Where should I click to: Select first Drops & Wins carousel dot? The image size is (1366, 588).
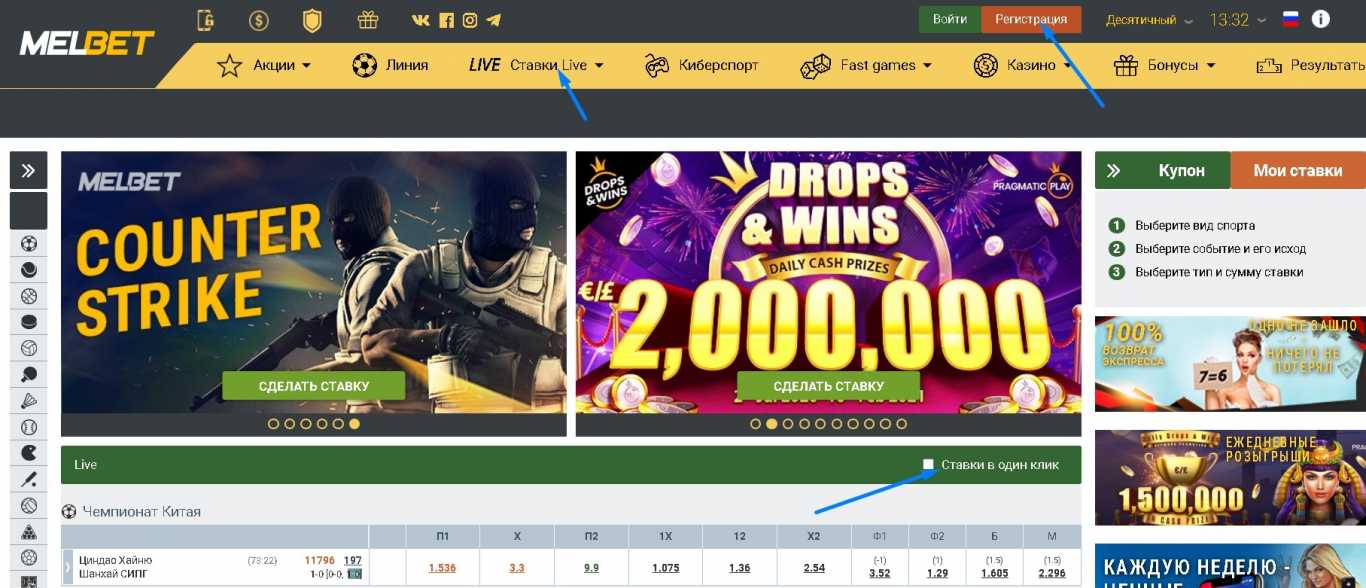756,424
